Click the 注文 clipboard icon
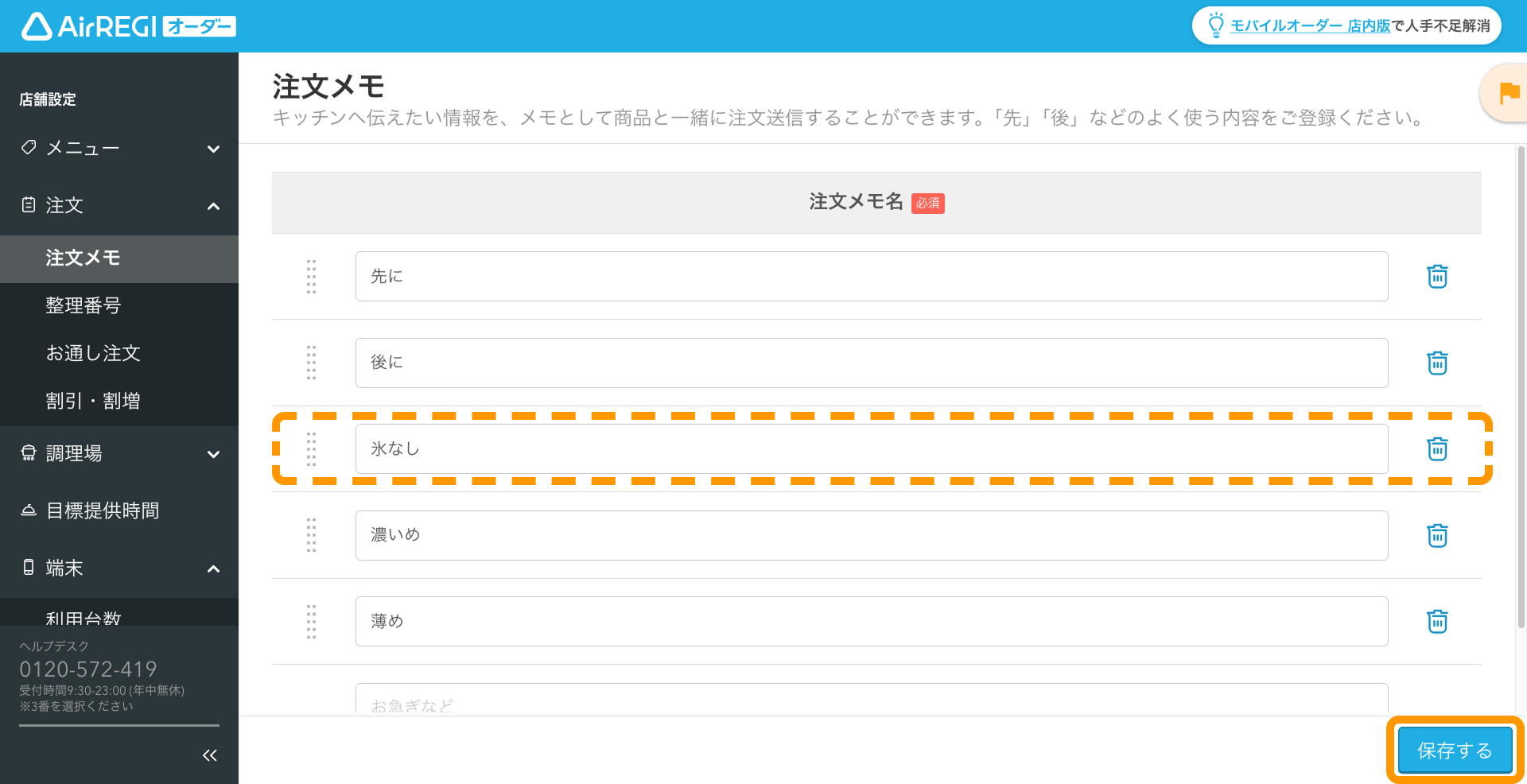 pos(29,205)
